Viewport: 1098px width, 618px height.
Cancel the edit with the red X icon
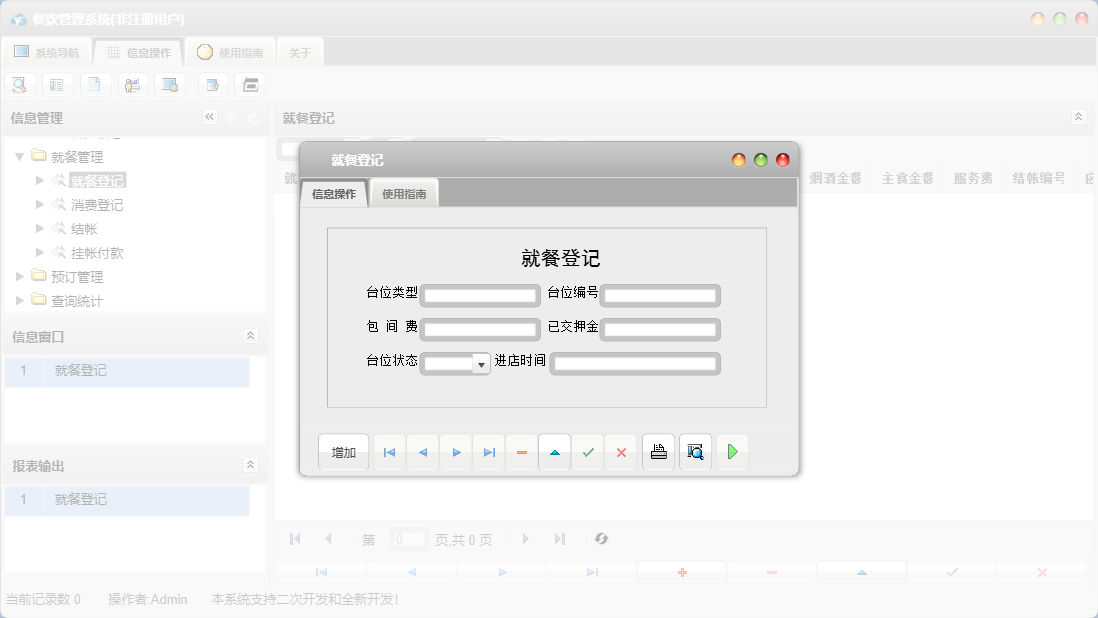click(621, 452)
